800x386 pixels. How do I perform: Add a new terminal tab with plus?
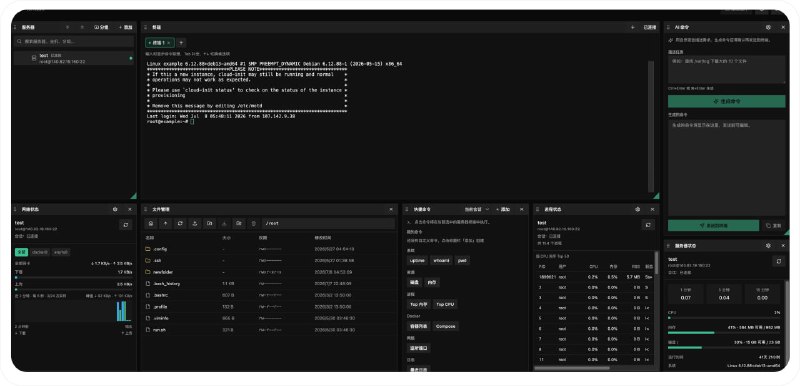181,43
